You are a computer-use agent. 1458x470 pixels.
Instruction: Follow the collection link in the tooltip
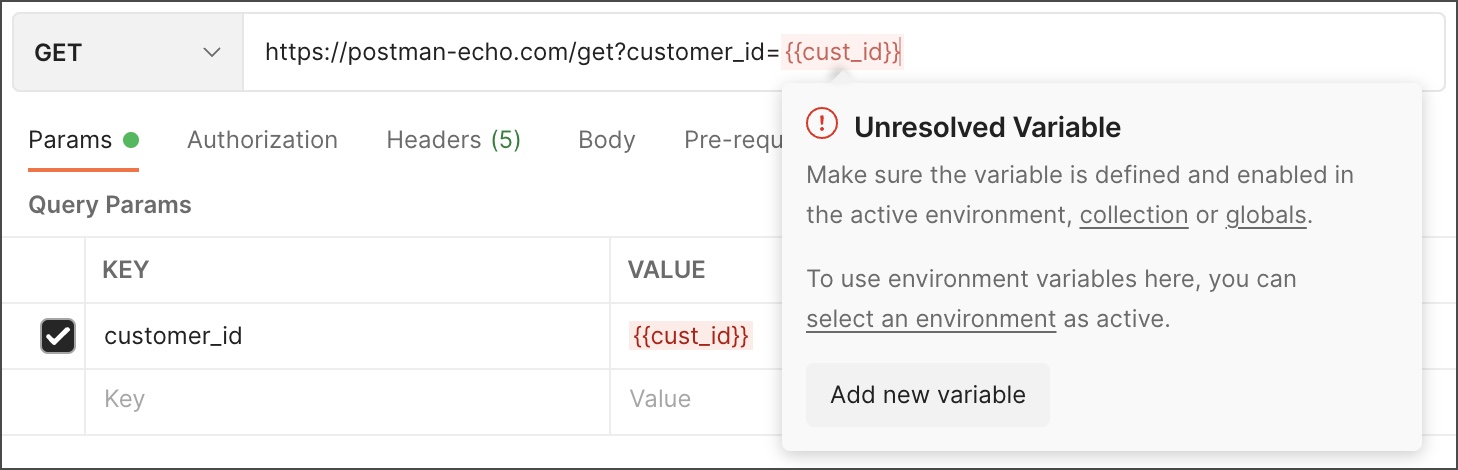1133,215
